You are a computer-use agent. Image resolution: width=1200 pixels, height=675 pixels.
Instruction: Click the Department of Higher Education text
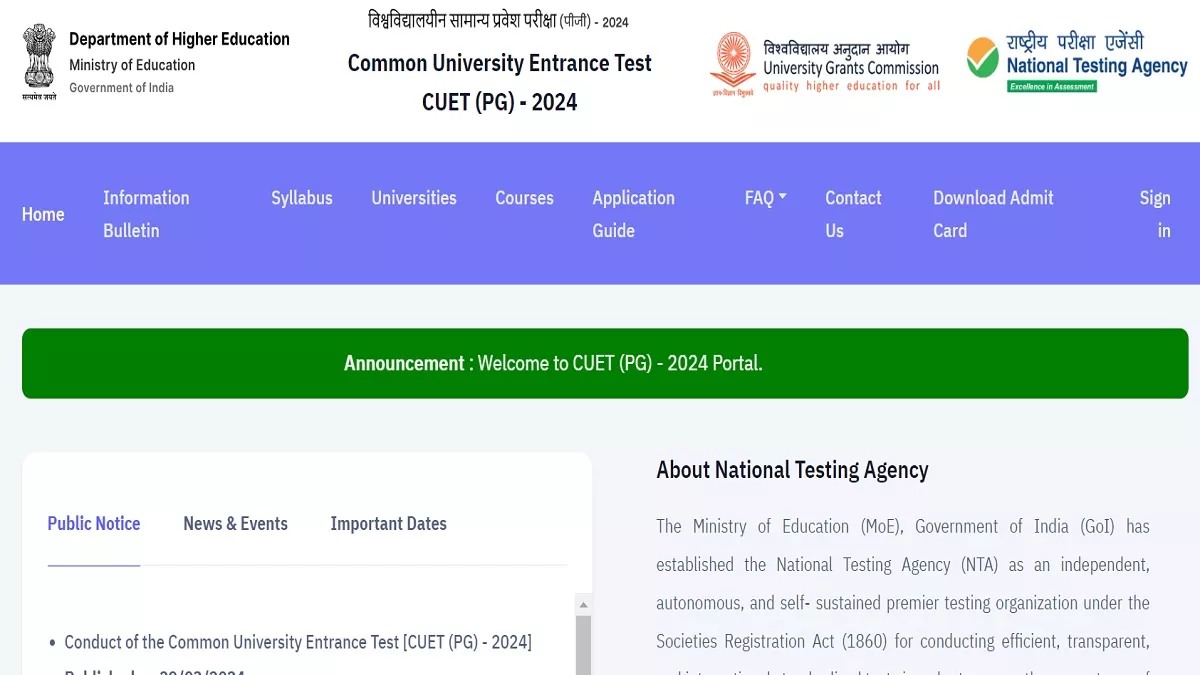pos(179,39)
